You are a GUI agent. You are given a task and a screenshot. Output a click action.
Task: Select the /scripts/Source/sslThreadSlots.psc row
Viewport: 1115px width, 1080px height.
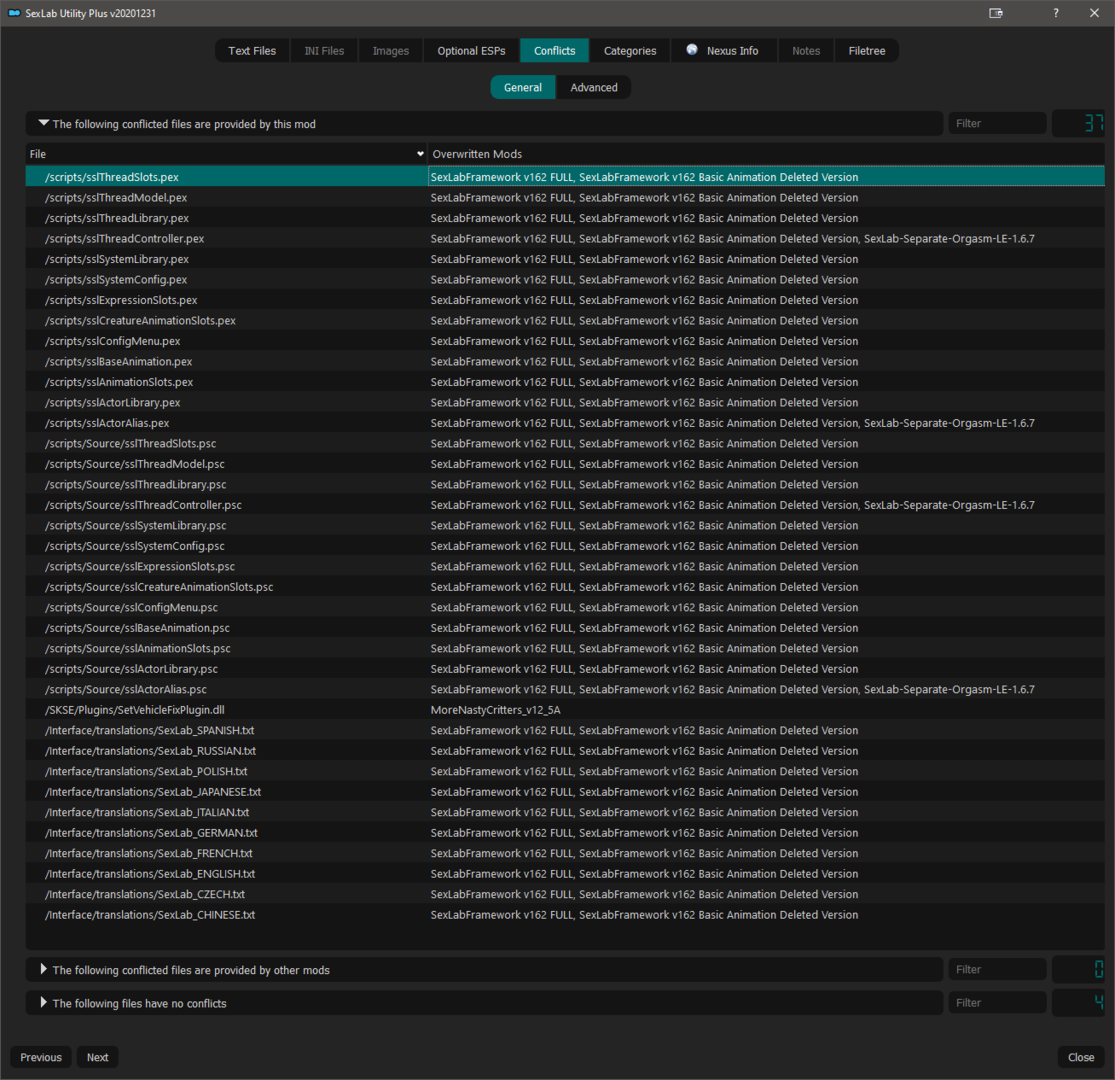pyautogui.click(x=565, y=443)
